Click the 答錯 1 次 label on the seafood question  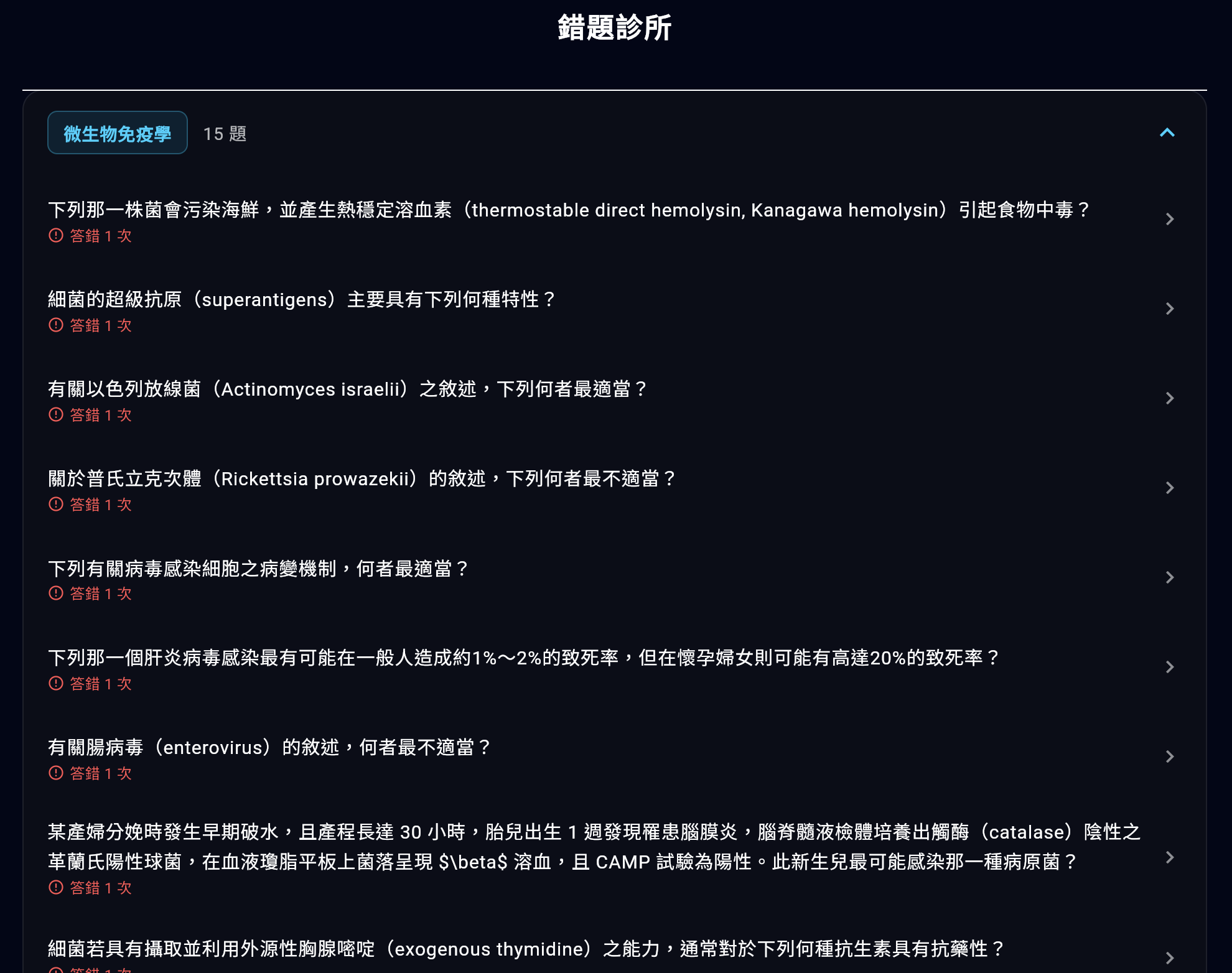pyautogui.click(x=100, y=236)
